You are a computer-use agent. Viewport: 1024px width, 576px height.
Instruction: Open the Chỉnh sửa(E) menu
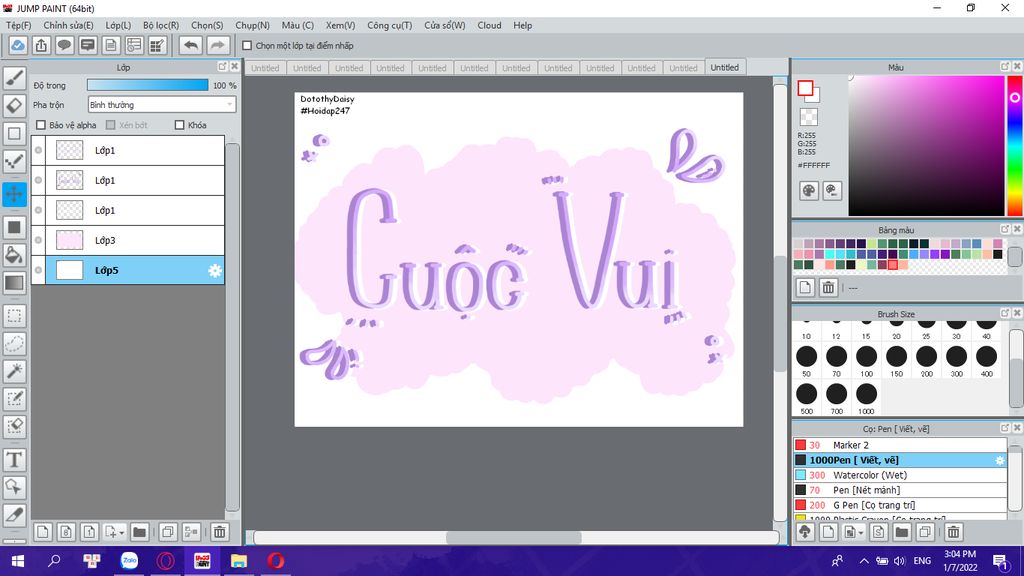point(68,25)
